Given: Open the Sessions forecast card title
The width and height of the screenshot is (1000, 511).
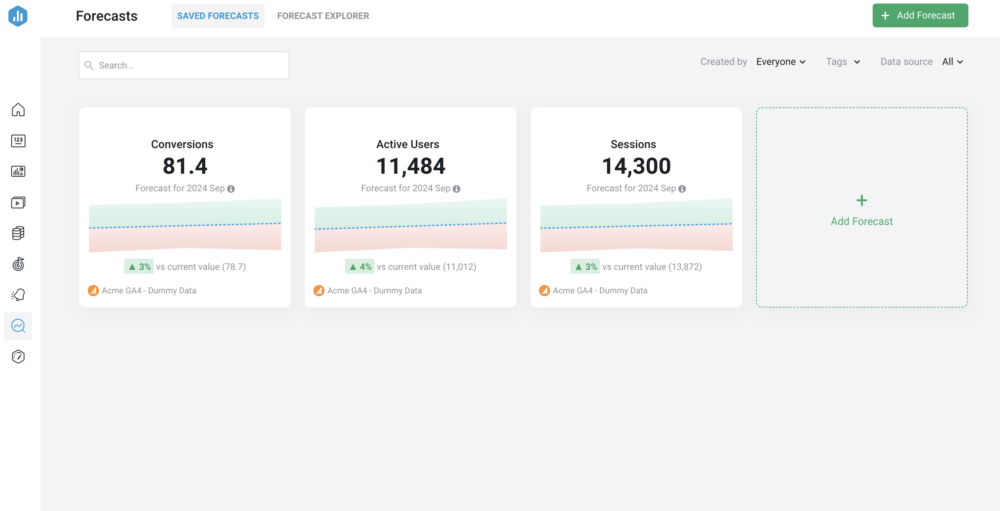Looking at the screenshot, I should [x=633, y=144].
